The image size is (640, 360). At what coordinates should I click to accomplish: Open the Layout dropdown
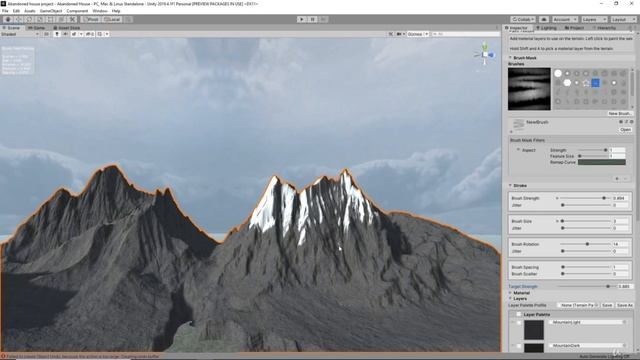point(623,19)
